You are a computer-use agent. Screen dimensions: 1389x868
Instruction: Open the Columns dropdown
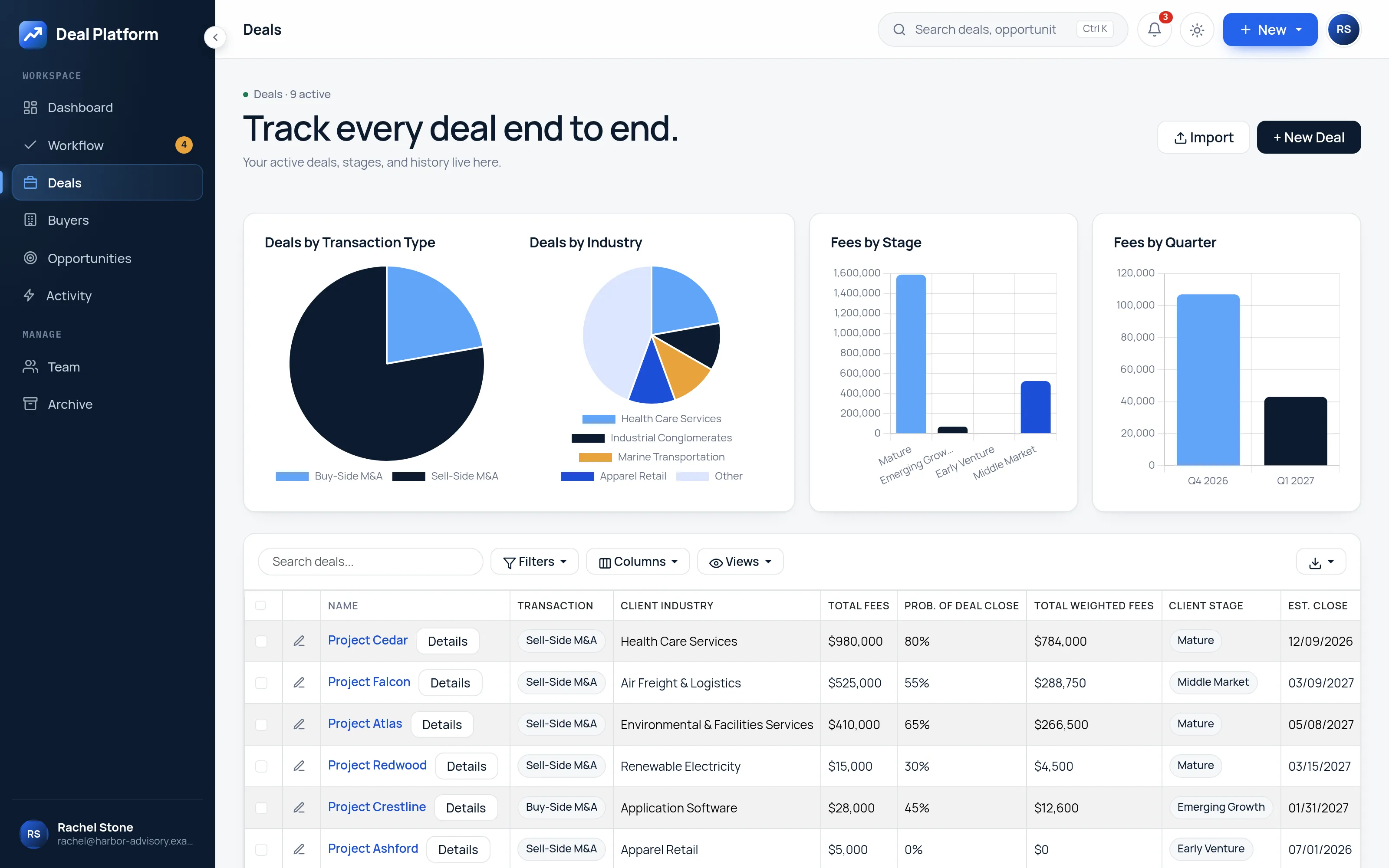[x=638, y=562]
